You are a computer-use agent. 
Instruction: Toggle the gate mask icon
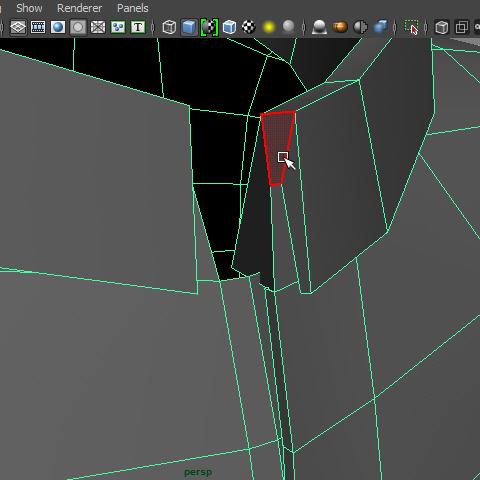78,27
